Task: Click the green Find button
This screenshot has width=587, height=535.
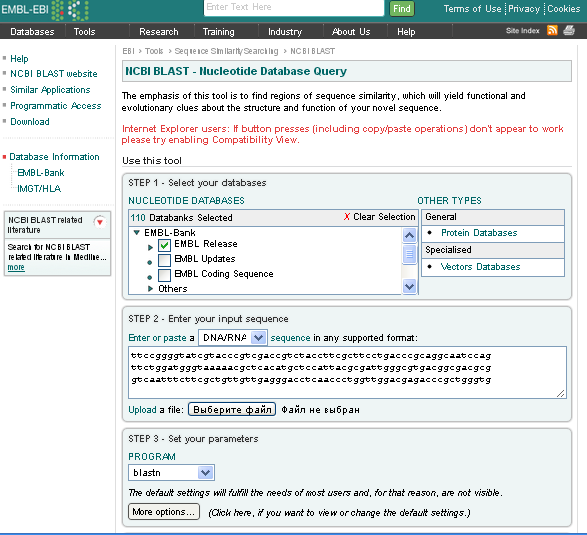Action: pyautogui.click(x=402, y=9)
